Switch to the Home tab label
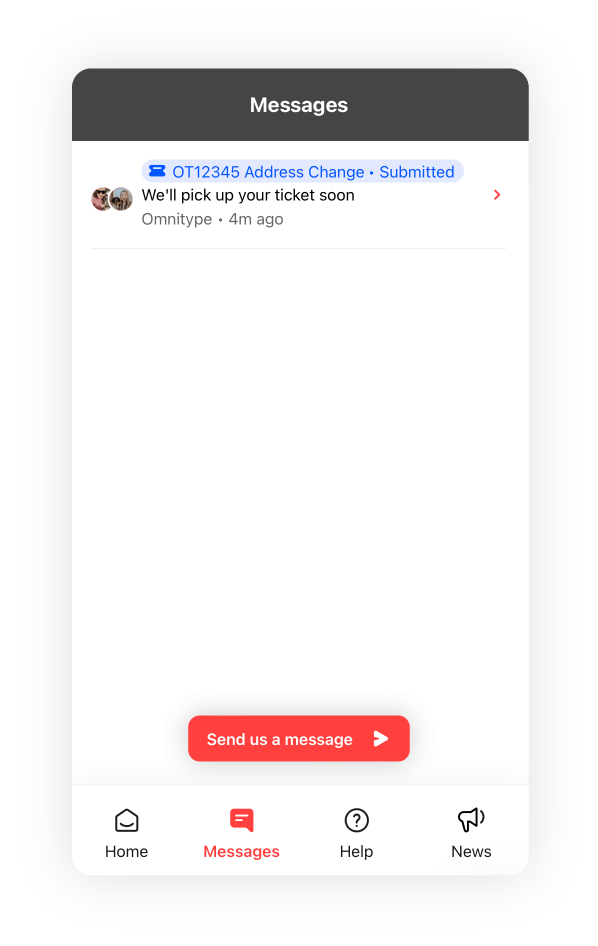This screenshot has height=946, width=598. pos(126,851)
